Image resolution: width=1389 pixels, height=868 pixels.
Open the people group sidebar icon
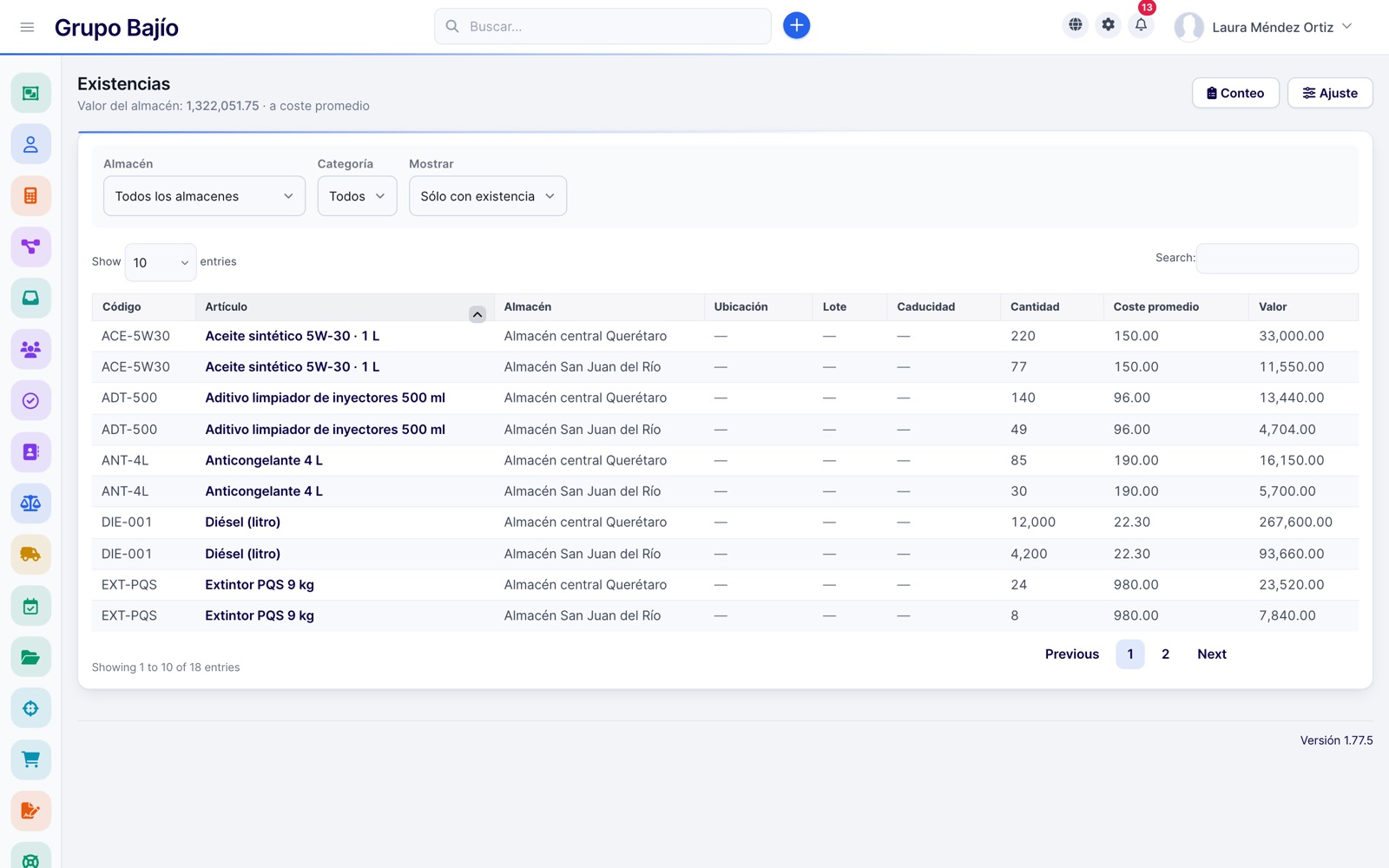click(x=30, y=349)
